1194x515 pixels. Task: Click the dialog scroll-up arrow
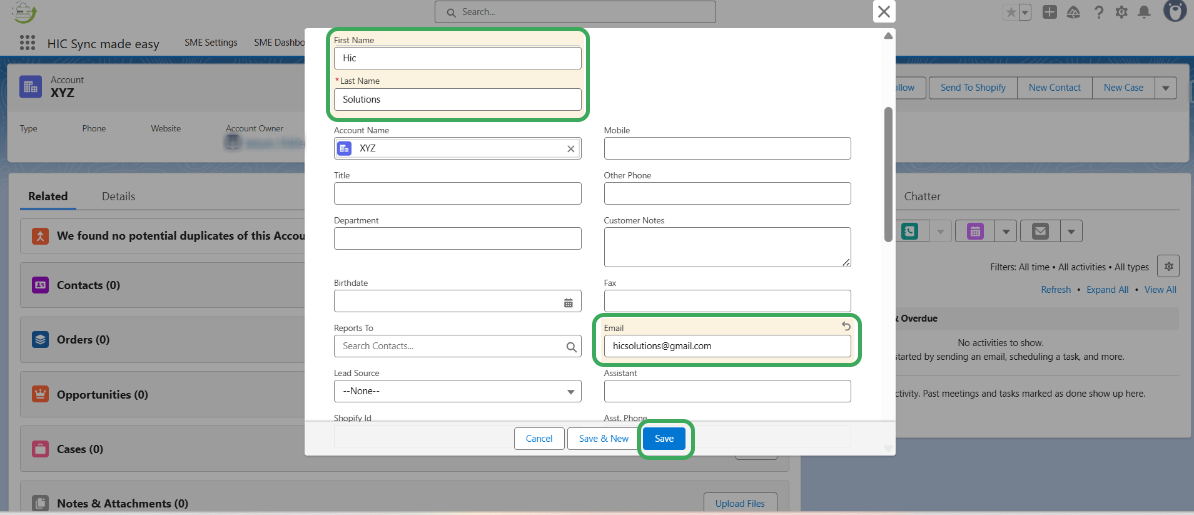point(888,36)
